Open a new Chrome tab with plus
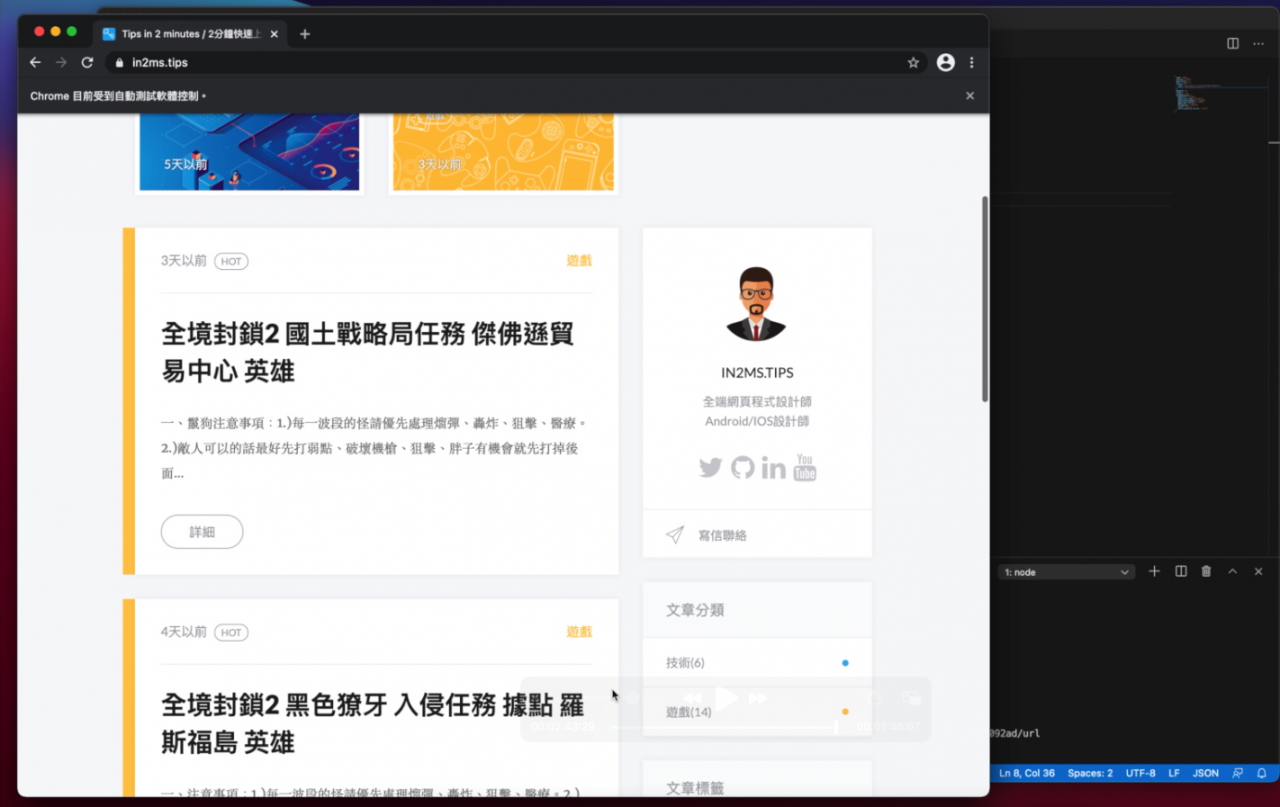 pyautogui.click(x=305, y=34)
